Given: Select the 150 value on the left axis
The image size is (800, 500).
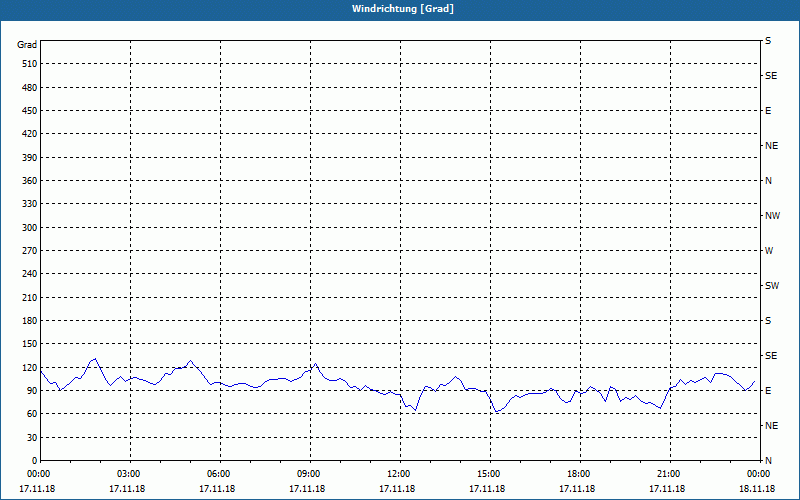Looking at the screenshot, I should click(x=30, y=343).
